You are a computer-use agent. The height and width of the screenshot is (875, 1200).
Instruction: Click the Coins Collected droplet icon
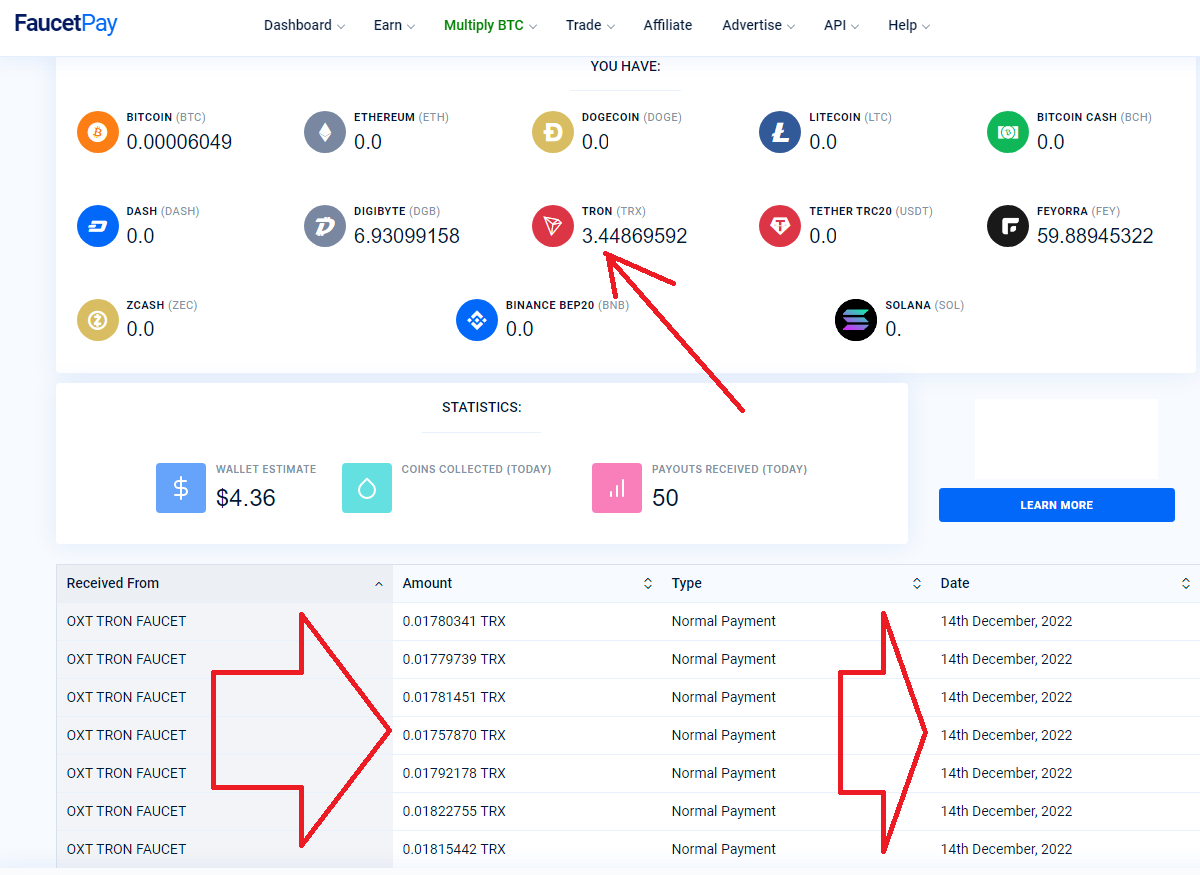point(367,488)
